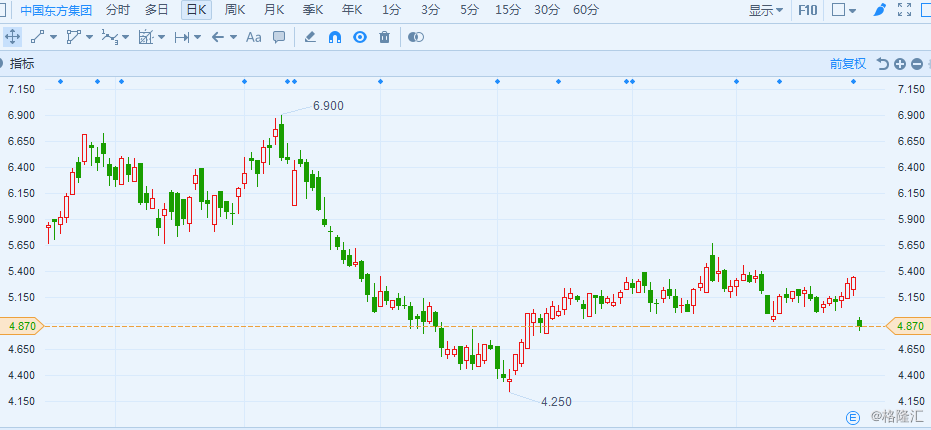Click the fullscreen expand arrows icon

(x=904, y=10)
